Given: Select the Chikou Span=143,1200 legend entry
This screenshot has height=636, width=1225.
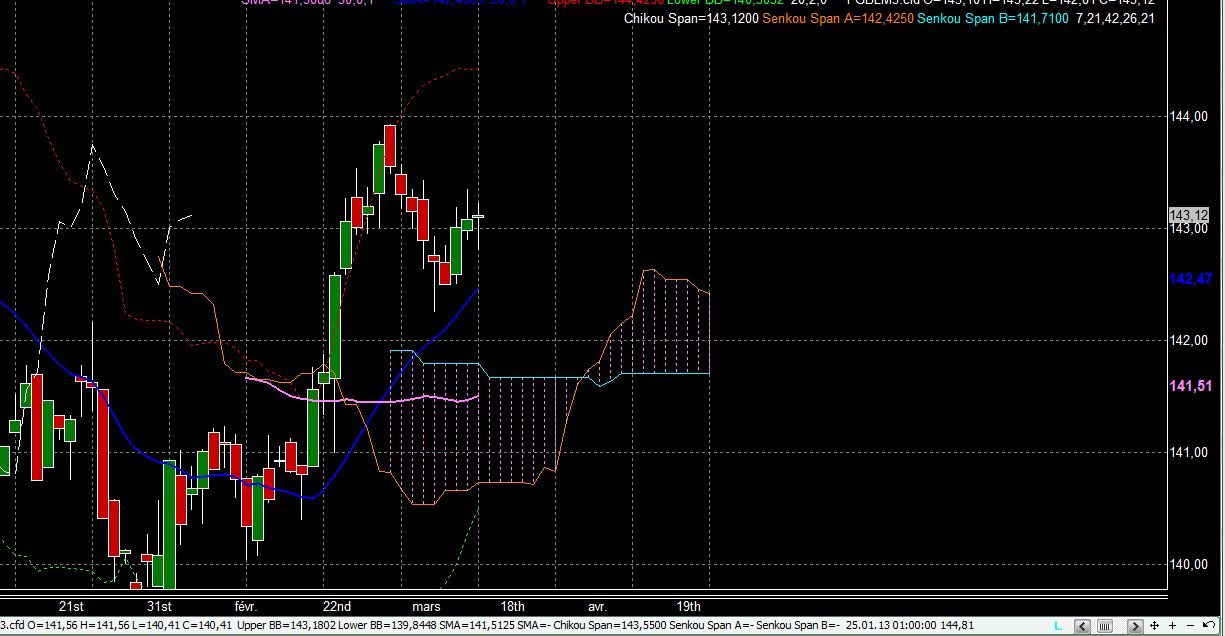Looking at the screenshot, I should pos(690,19).
